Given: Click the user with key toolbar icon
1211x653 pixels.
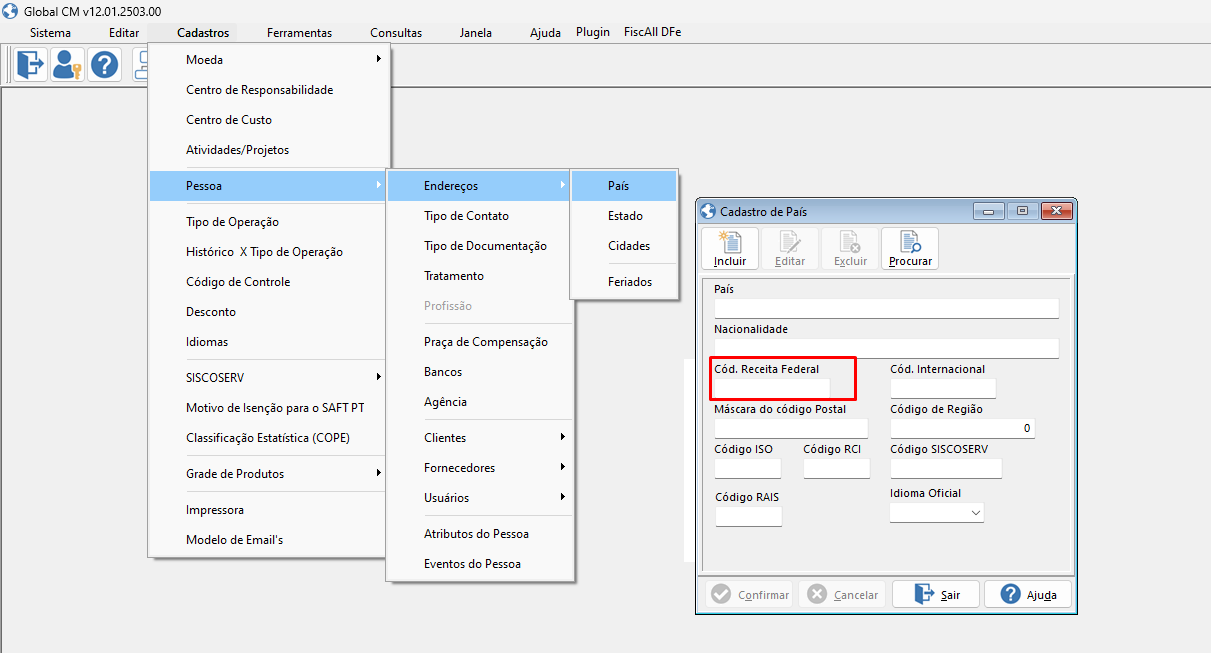Looking at the screenshot, I should [x=67, y=66].
